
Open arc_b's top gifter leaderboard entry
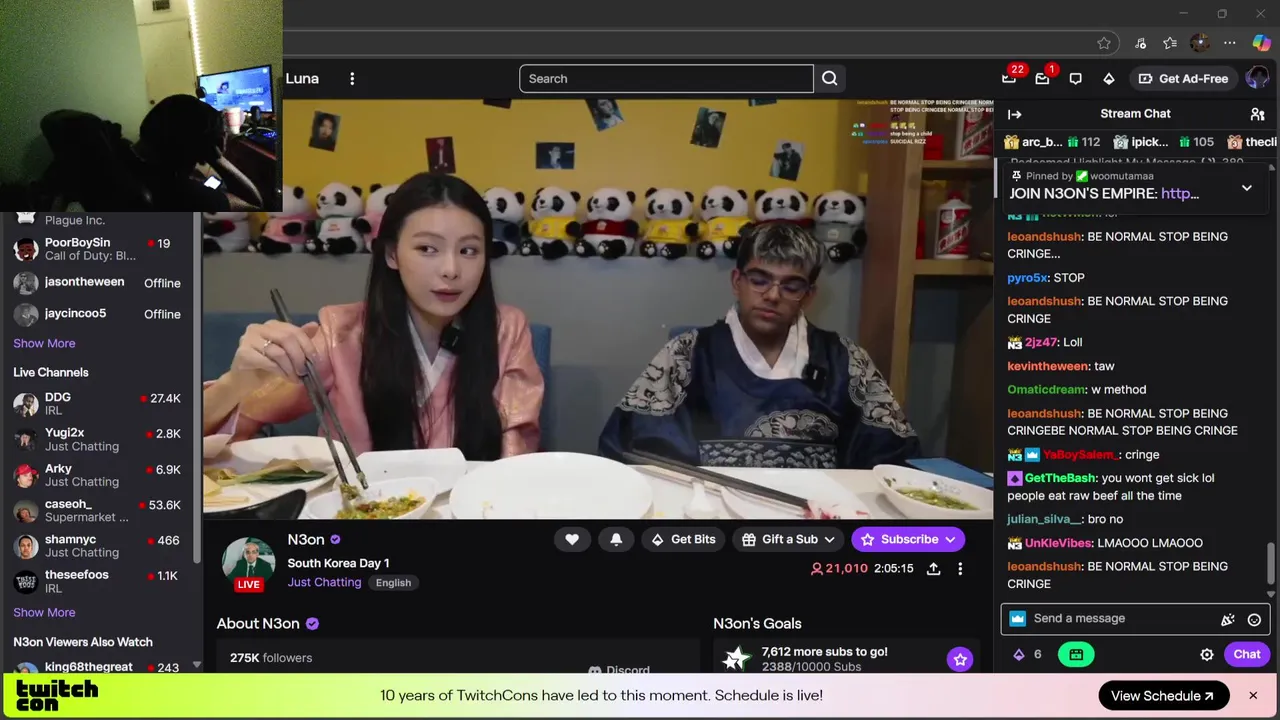(x=1050, y=142)
